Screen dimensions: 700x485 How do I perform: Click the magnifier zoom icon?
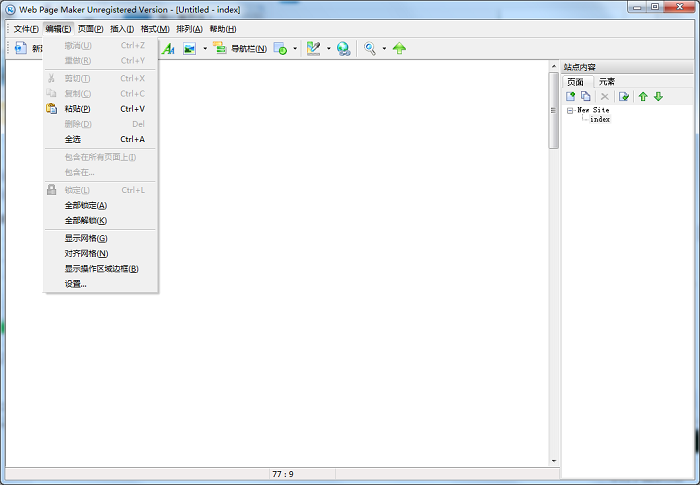pos(370,48)
